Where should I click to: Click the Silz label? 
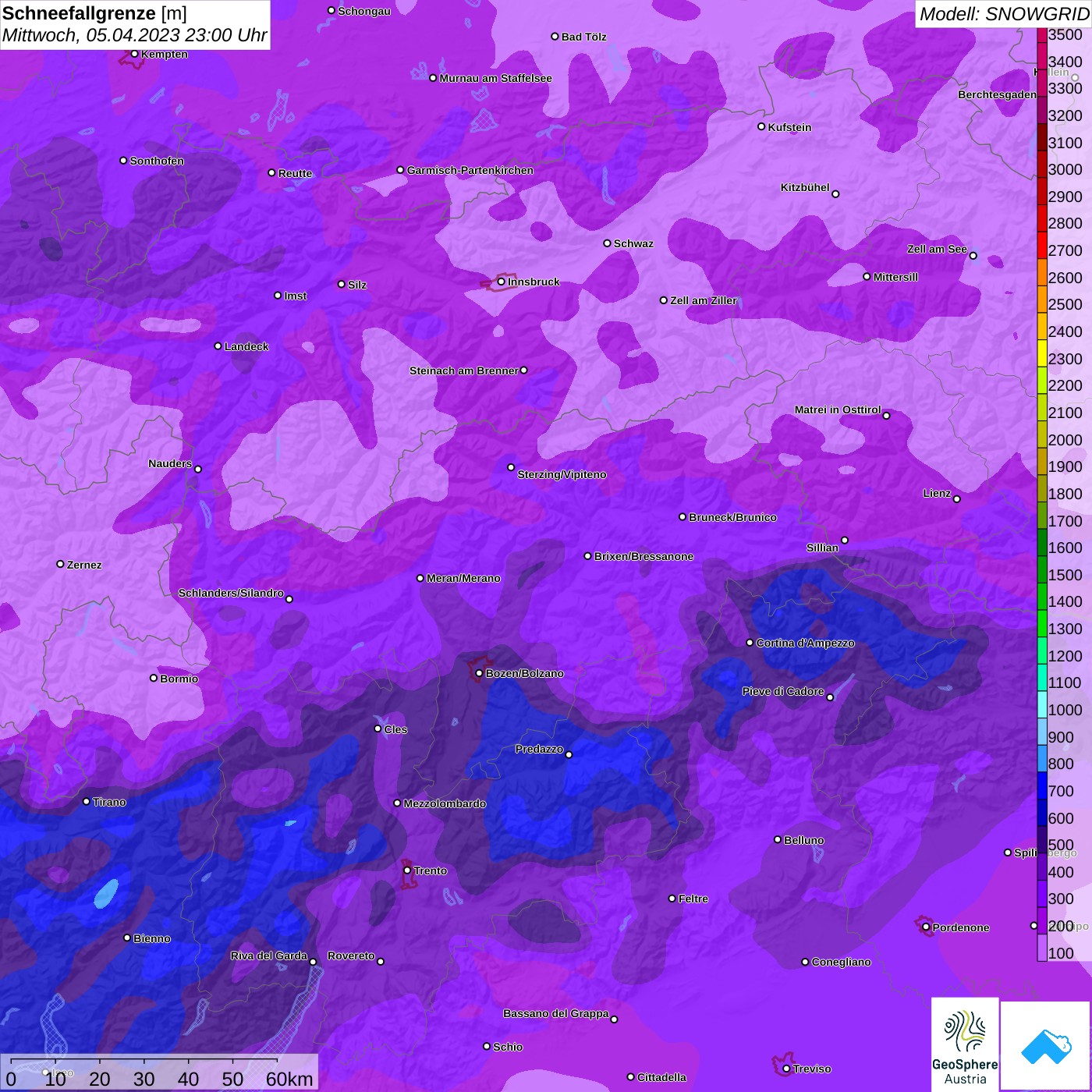tap(357, 285)
